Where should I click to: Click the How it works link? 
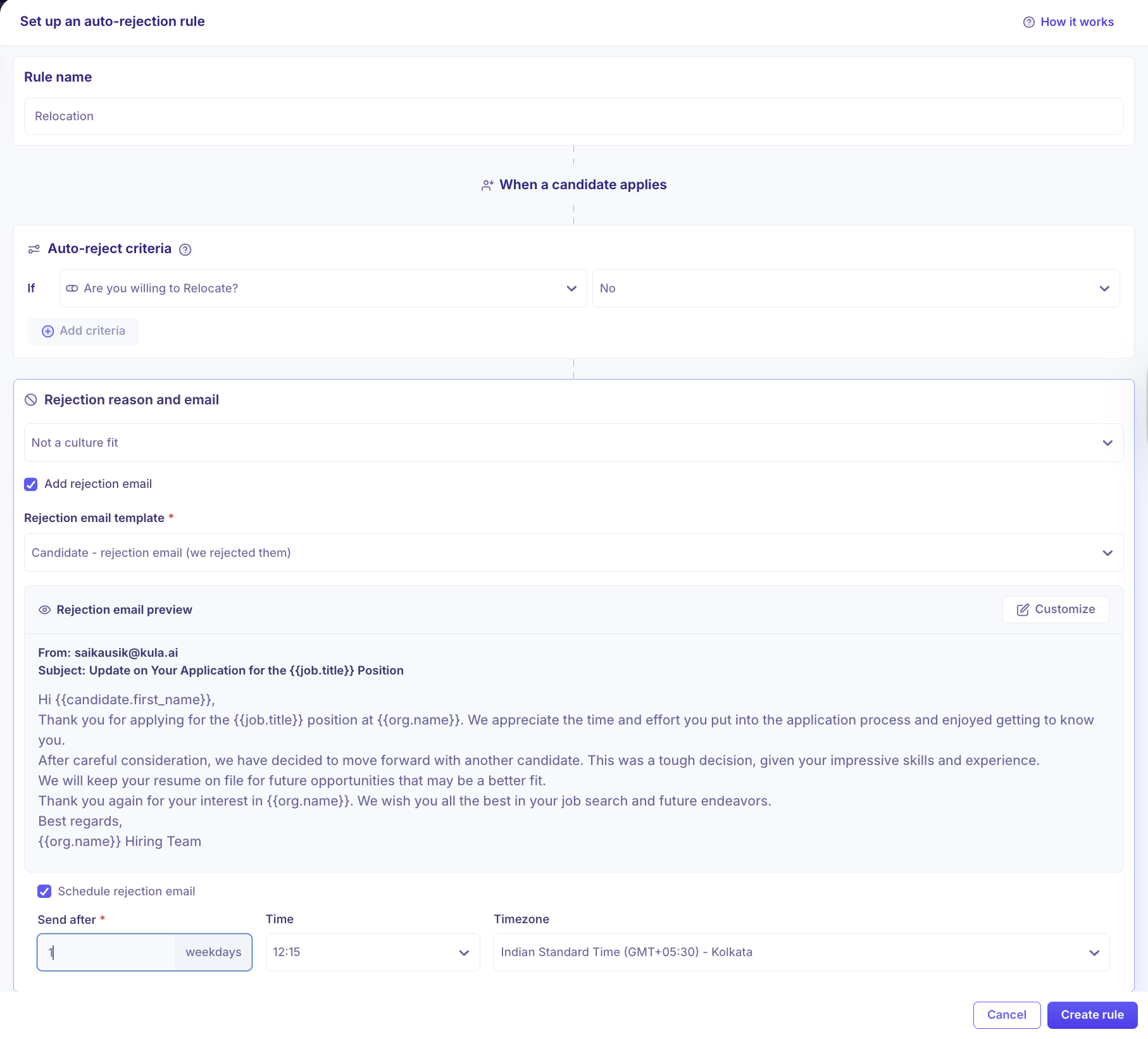pyautogui.click(x=1077, y=22)
